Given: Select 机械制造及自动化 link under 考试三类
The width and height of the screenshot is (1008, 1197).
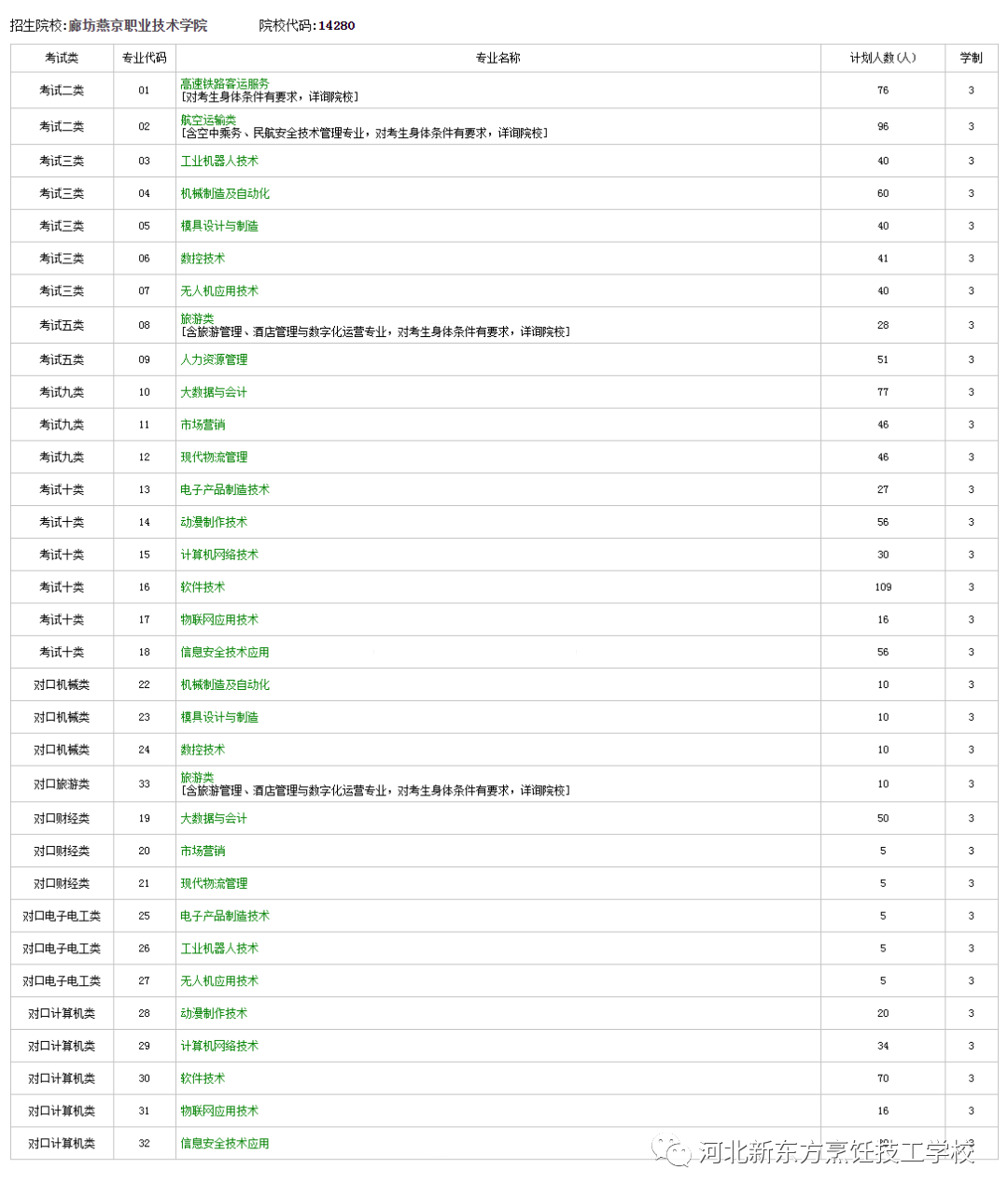Looking at the screenshot, I should click(225, 193).
